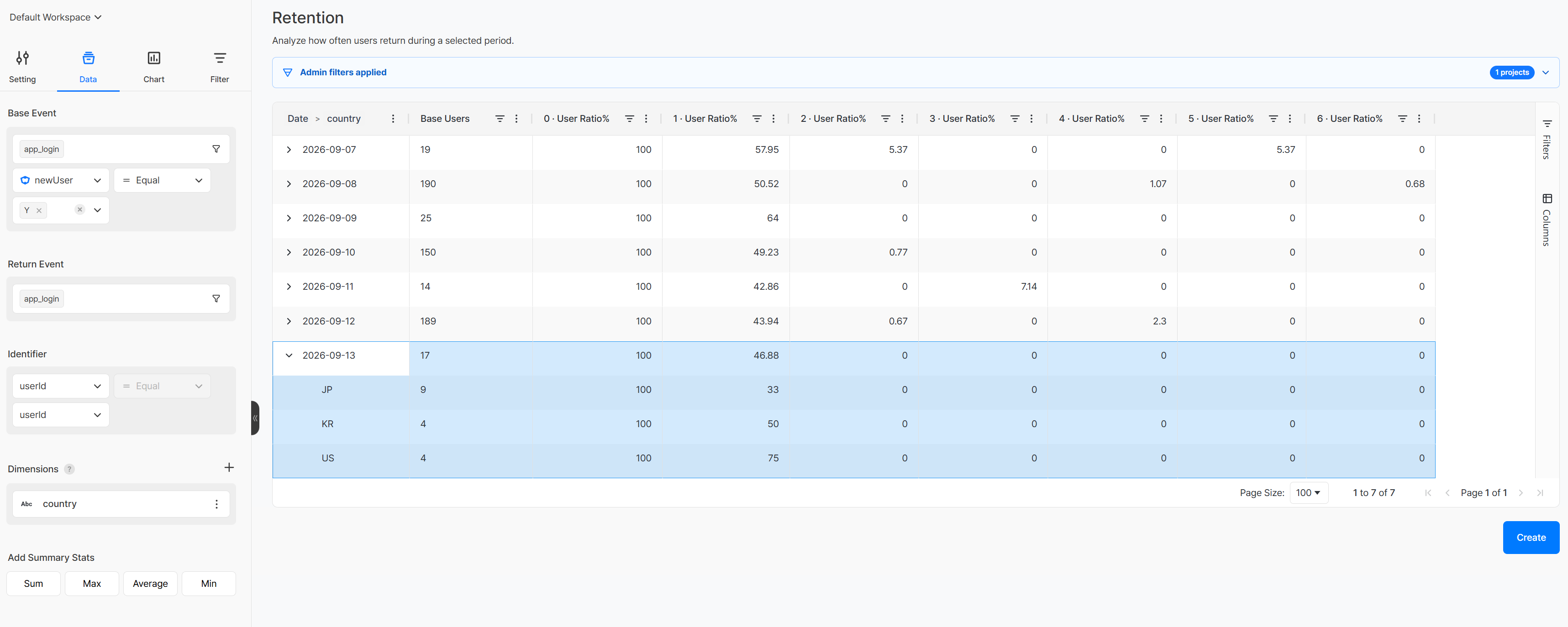1568x627 pixels.
Task: Expand the 2026-09-10 row
Action: pos(289,252)
